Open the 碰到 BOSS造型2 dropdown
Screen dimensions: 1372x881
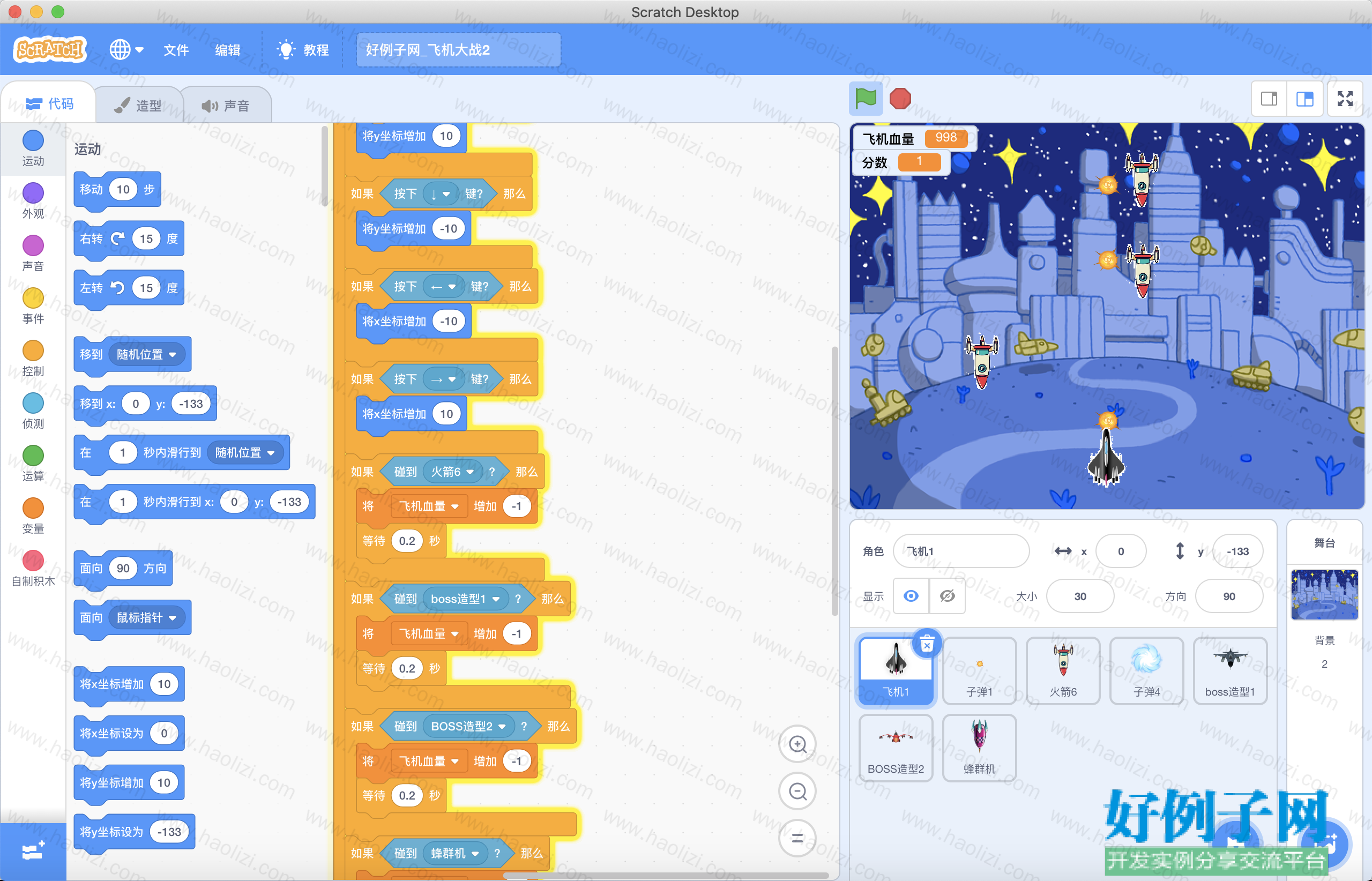click(468, 727)
